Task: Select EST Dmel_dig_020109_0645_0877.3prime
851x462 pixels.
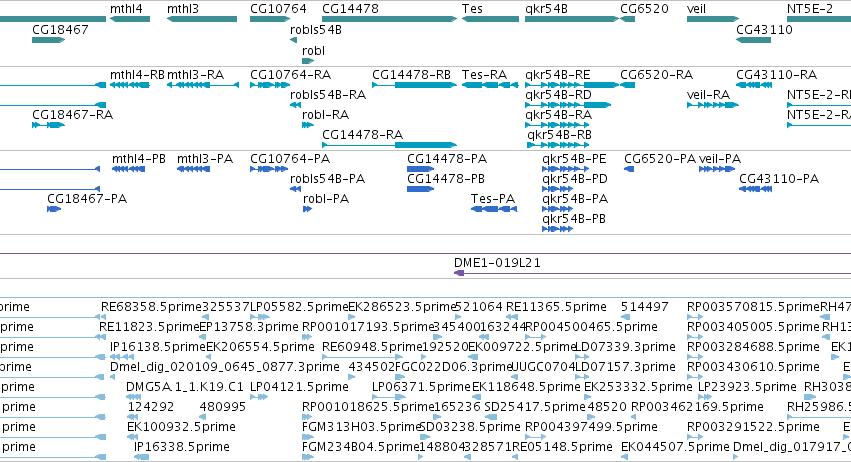Action: coord(225,367)
